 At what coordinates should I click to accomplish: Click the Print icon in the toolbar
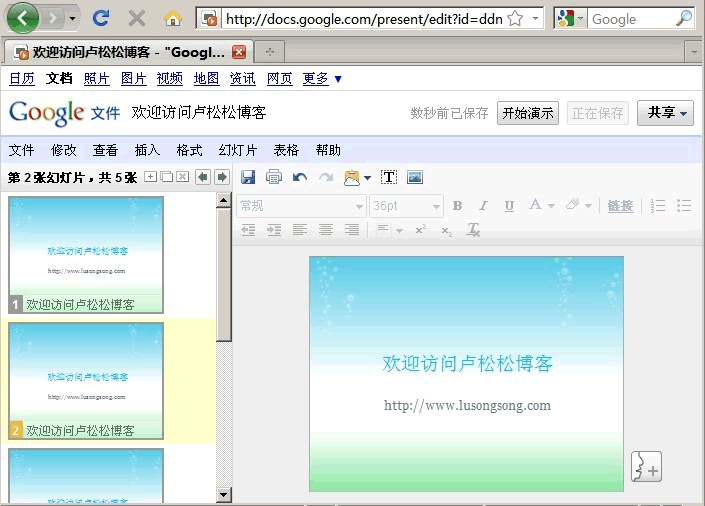(274, 177)
